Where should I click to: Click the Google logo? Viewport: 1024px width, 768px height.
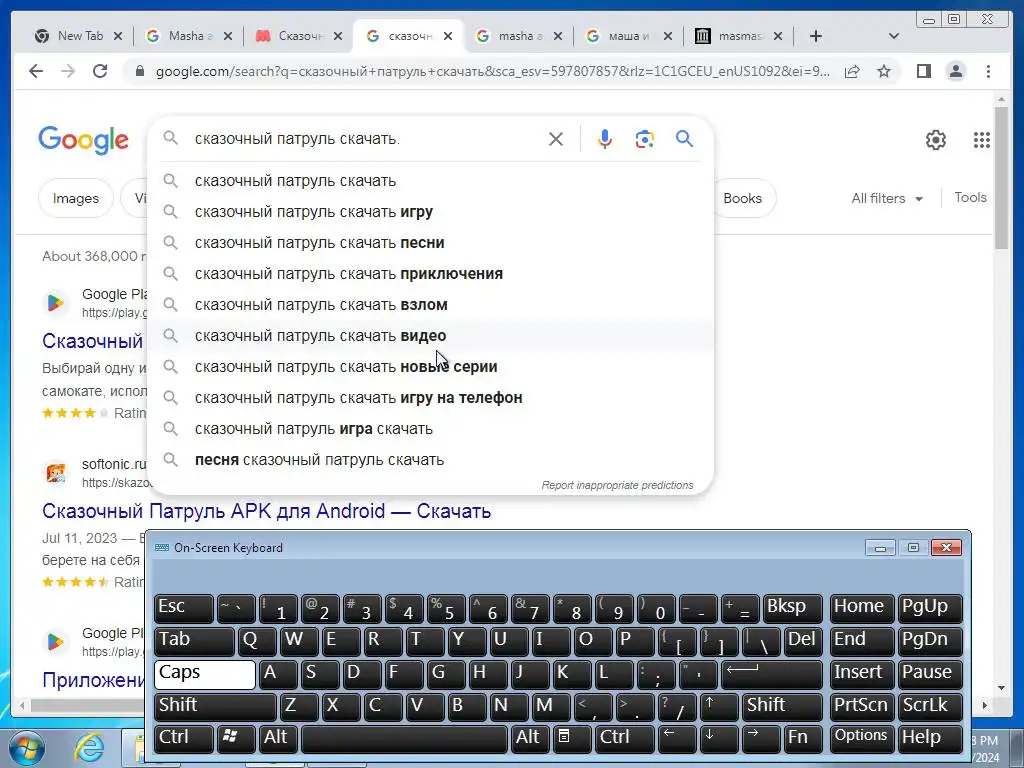(x=83, y=140)
